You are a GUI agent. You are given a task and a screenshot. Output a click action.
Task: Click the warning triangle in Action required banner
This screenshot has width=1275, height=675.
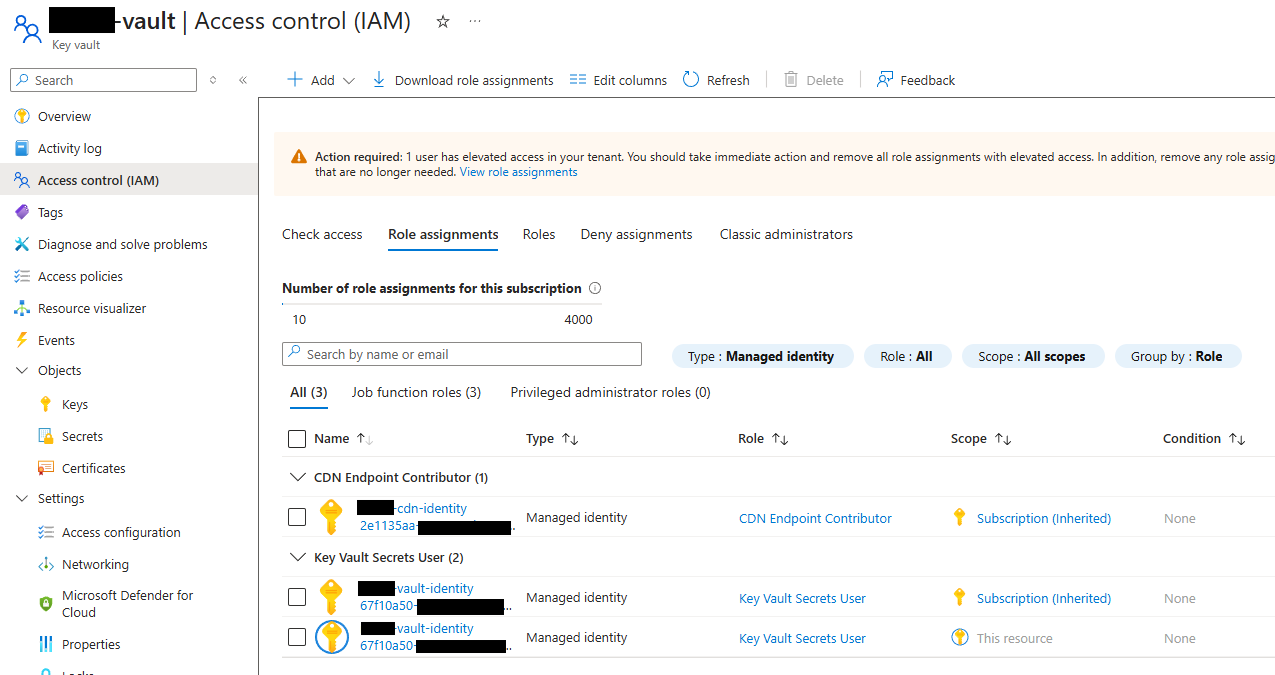[299, 157]
